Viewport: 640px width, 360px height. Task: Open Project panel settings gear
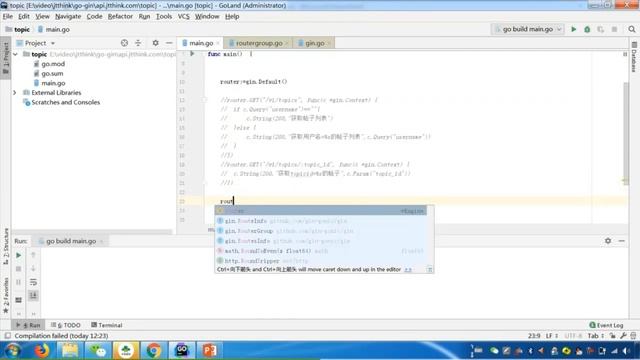pos(156,43)
